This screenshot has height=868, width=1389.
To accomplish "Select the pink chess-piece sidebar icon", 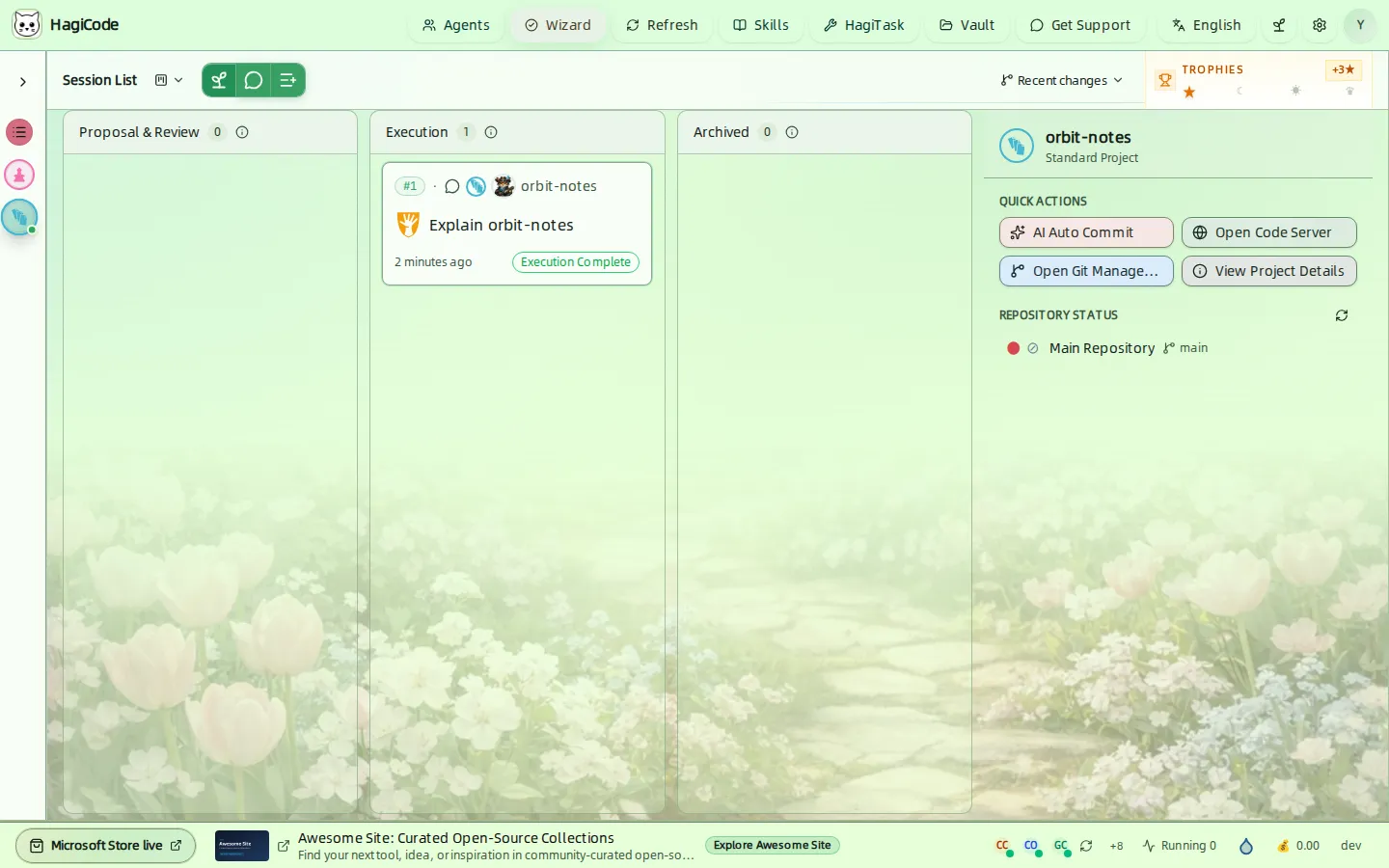I will [19, 175].
